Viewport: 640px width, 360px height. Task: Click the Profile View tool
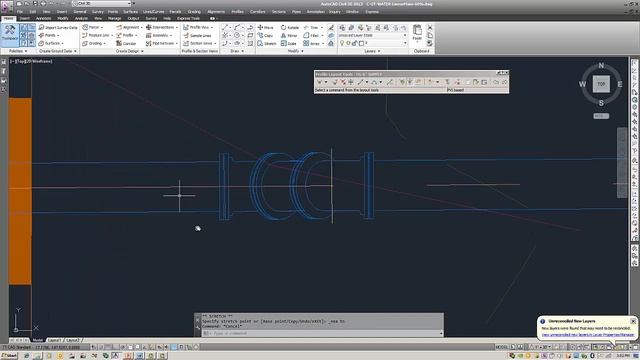click(198, 27)
